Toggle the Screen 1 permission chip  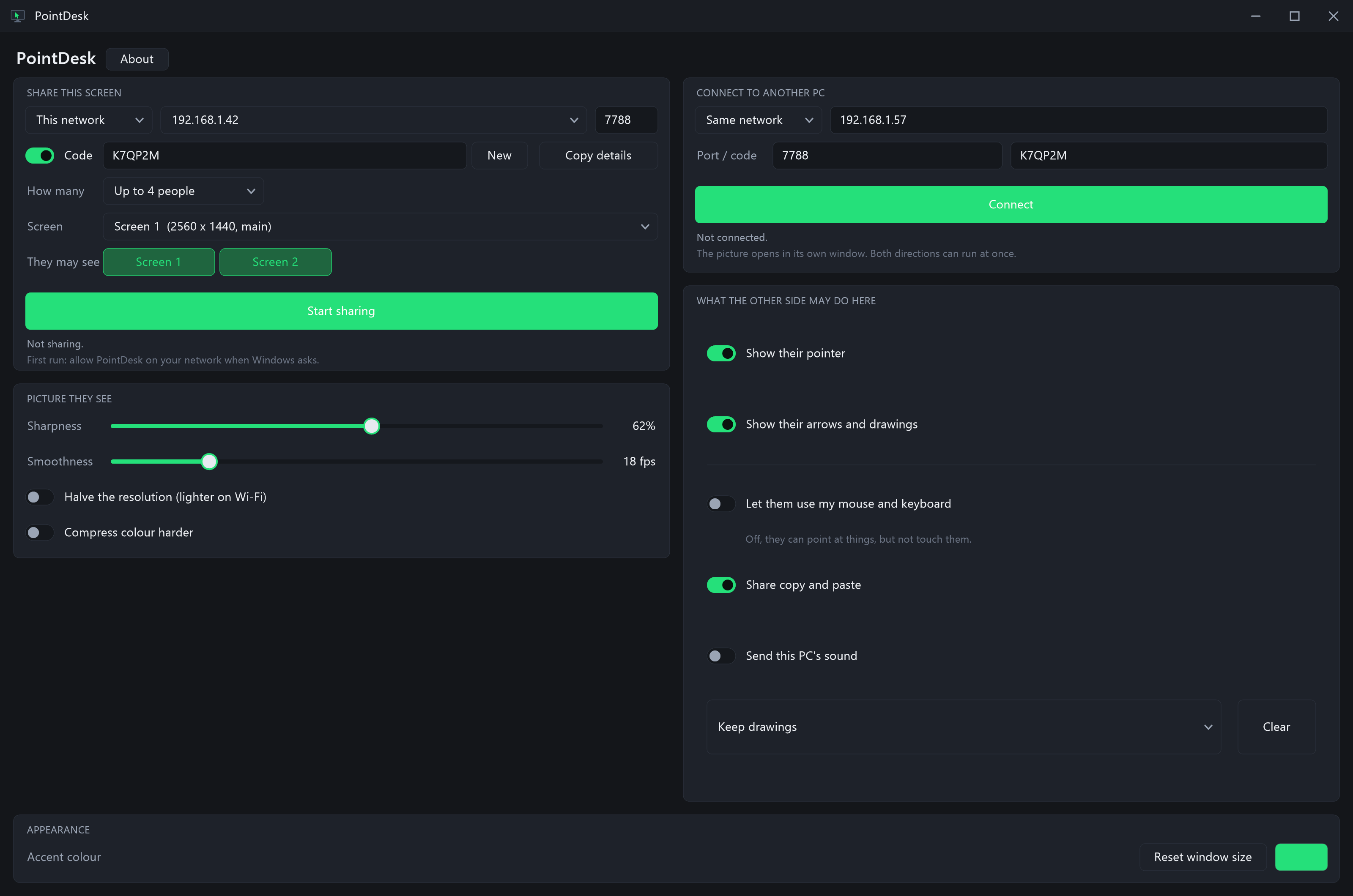pos(159,262)
